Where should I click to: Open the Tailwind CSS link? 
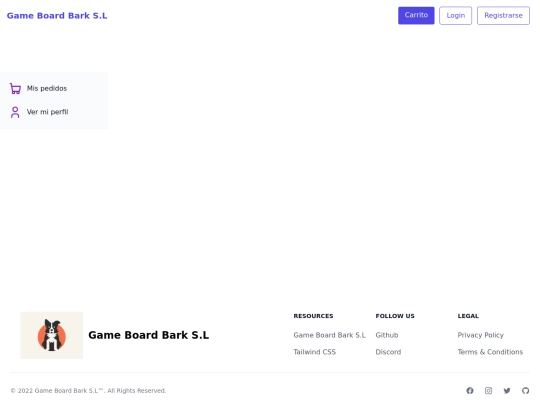point(314,352)
